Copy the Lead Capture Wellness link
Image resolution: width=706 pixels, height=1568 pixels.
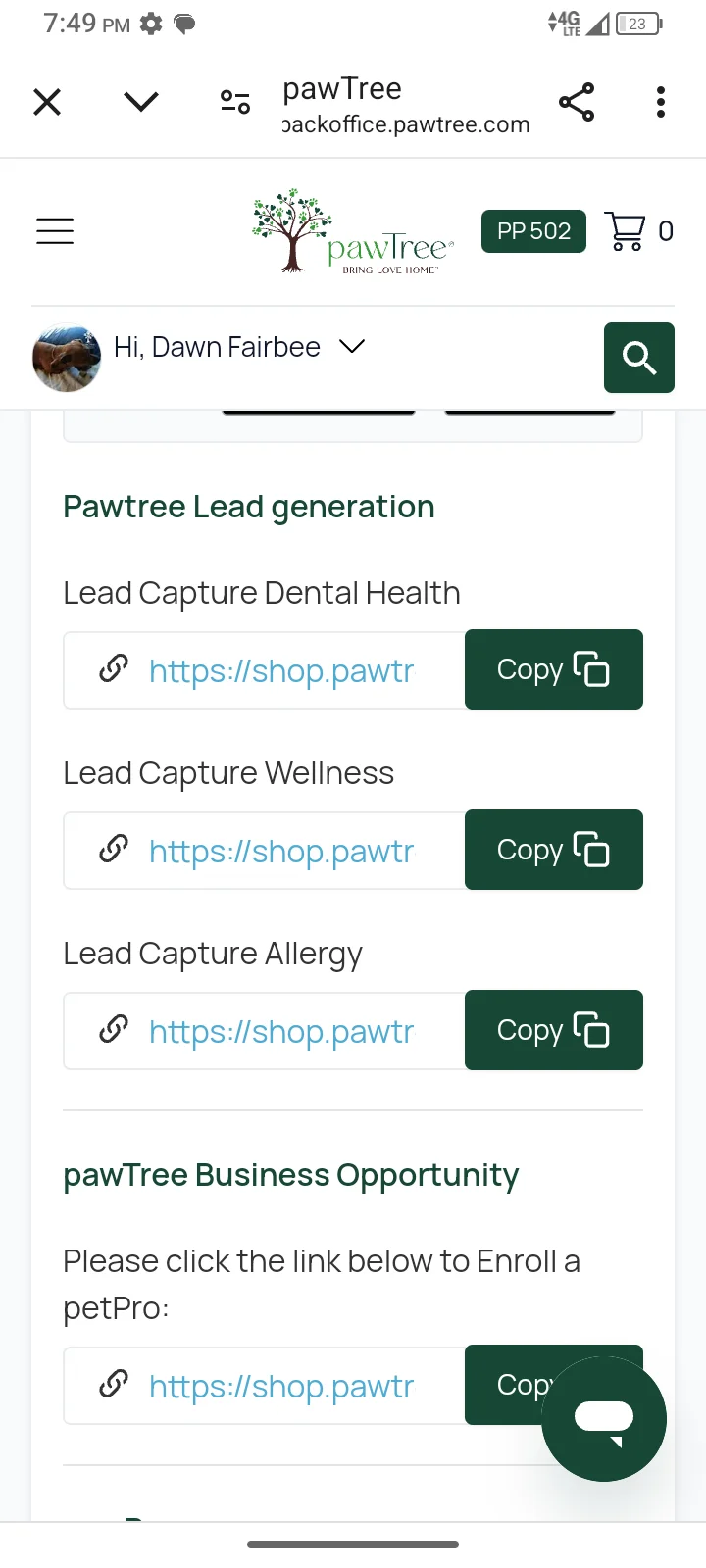[553, 850]
